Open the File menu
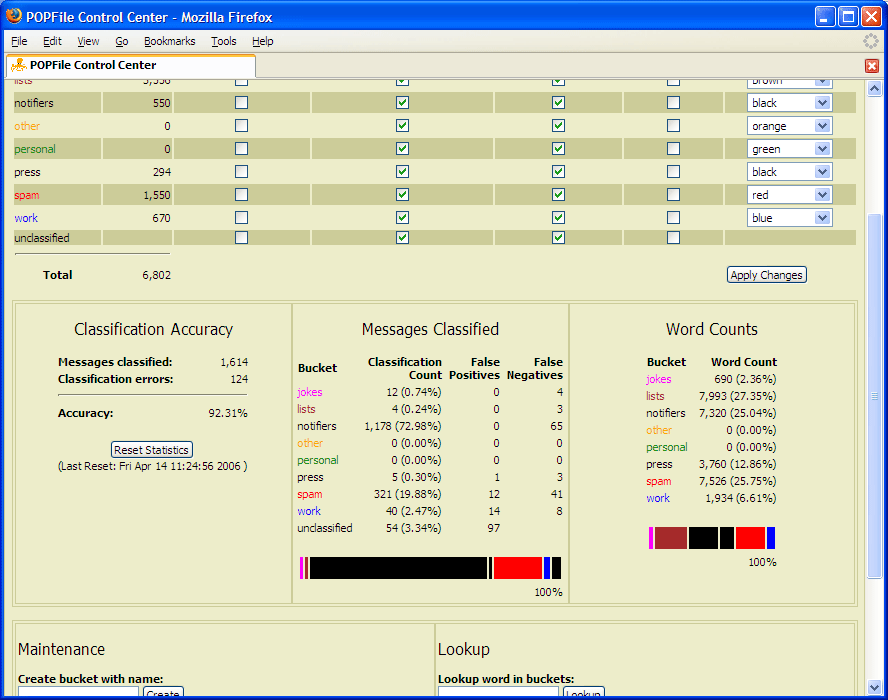Viewport: 888px width, 700px height. (19, 41)
